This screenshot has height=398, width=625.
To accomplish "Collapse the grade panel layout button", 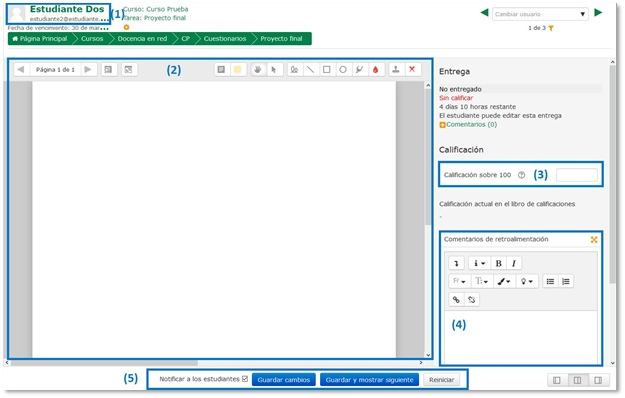I will pos(598,380).
